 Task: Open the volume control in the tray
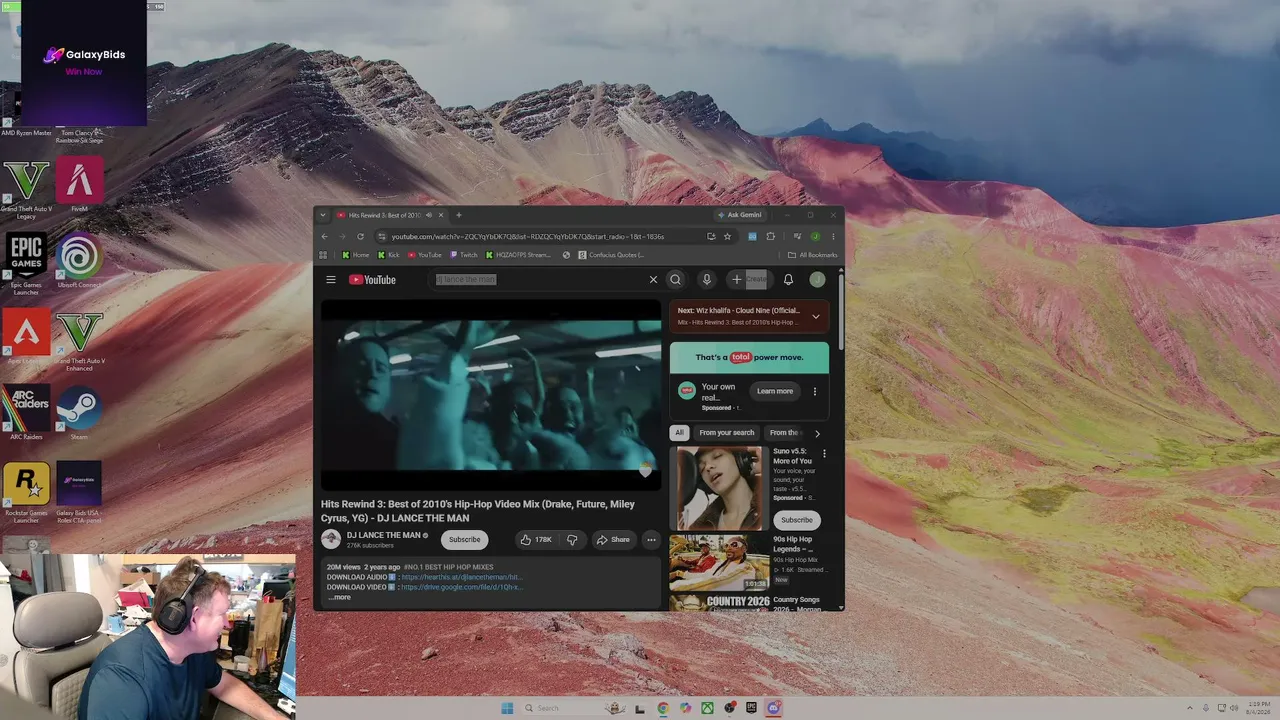point(1234,708)
